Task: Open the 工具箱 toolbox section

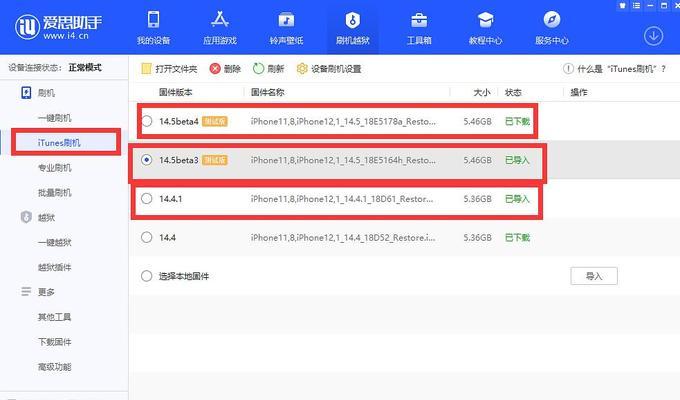Action: point(419,28)
